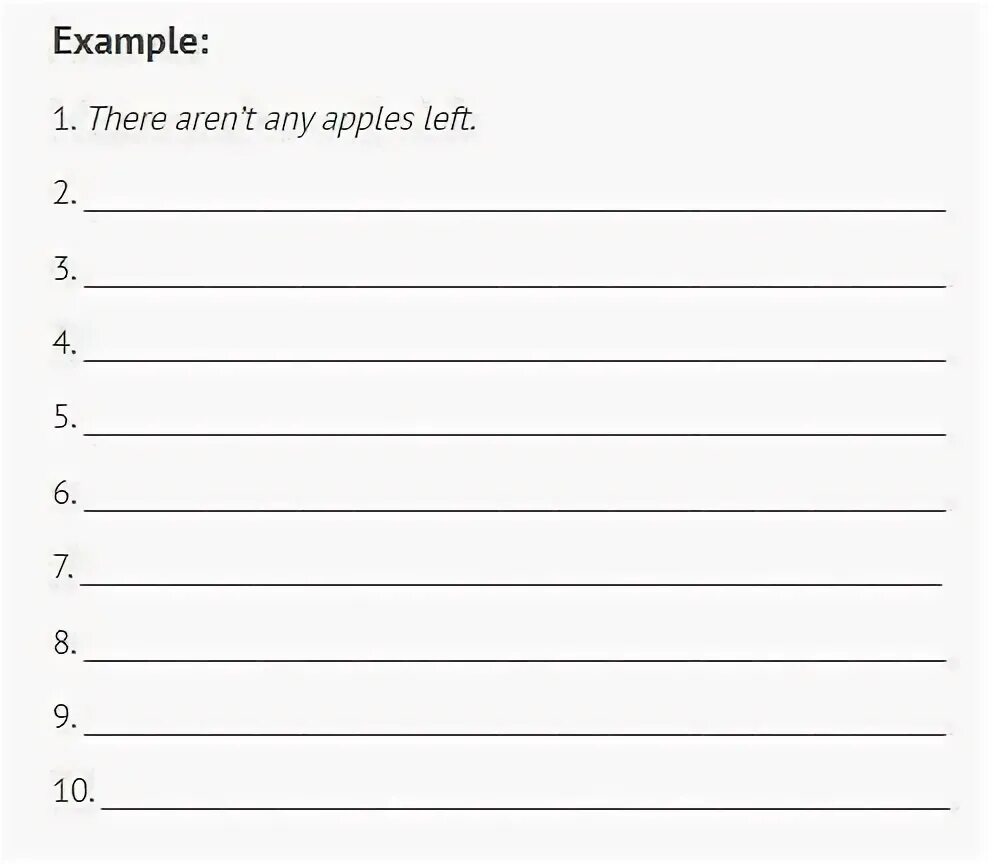This screenshot has height=864, width=994.
Task: Click the list number "2."
Action: pos(66,195)
